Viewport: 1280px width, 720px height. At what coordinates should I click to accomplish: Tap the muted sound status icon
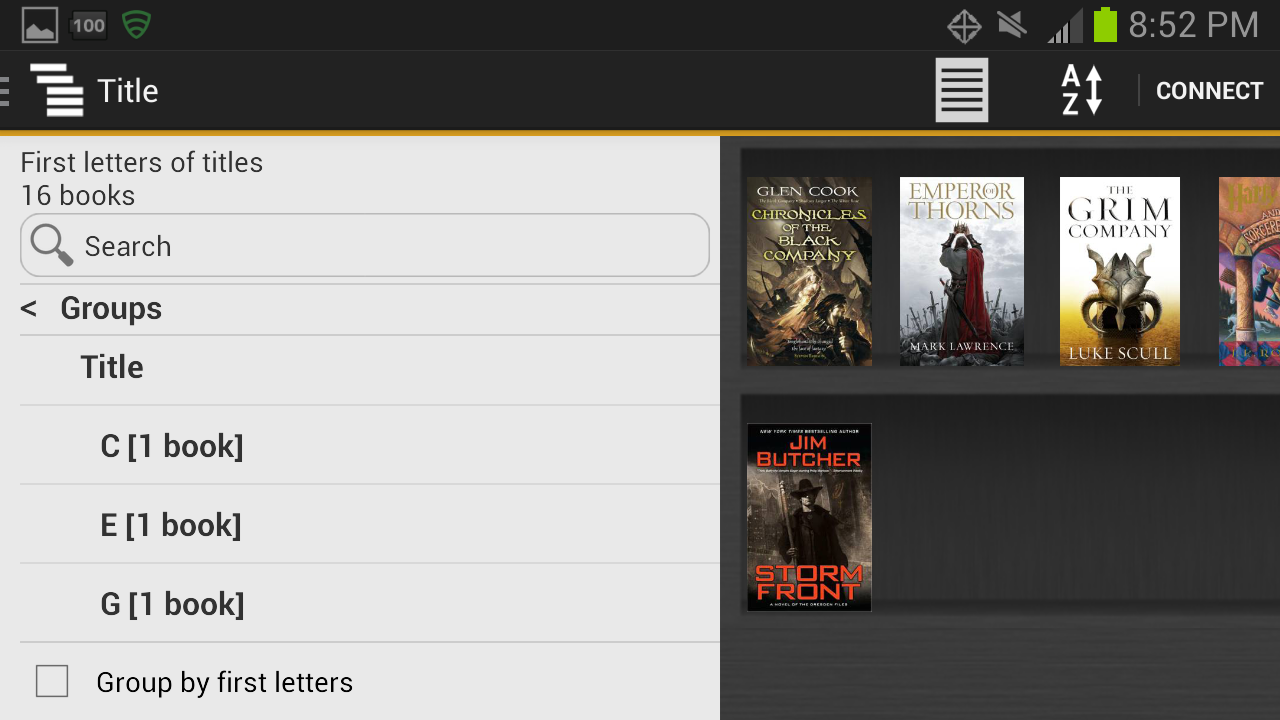tap(1012, 25)
